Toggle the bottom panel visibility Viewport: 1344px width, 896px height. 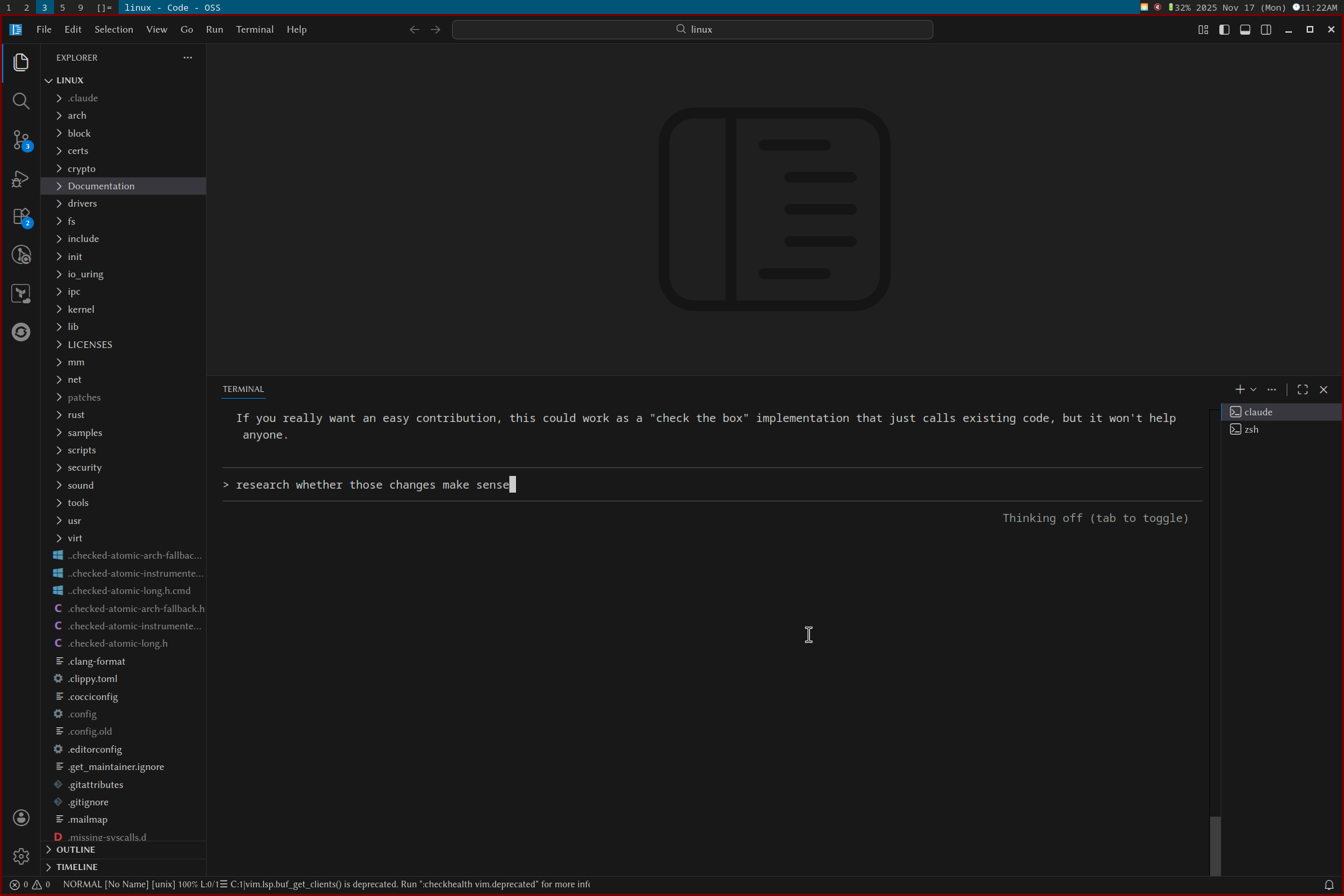coord(1245,29)
